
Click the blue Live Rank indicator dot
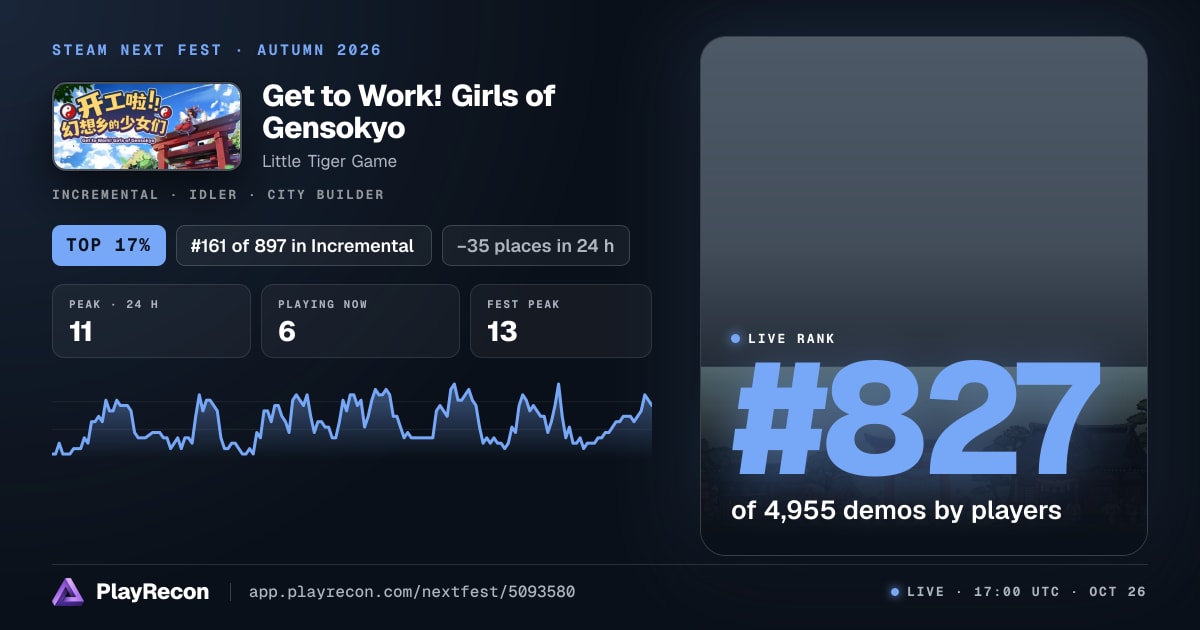[736, 339]
